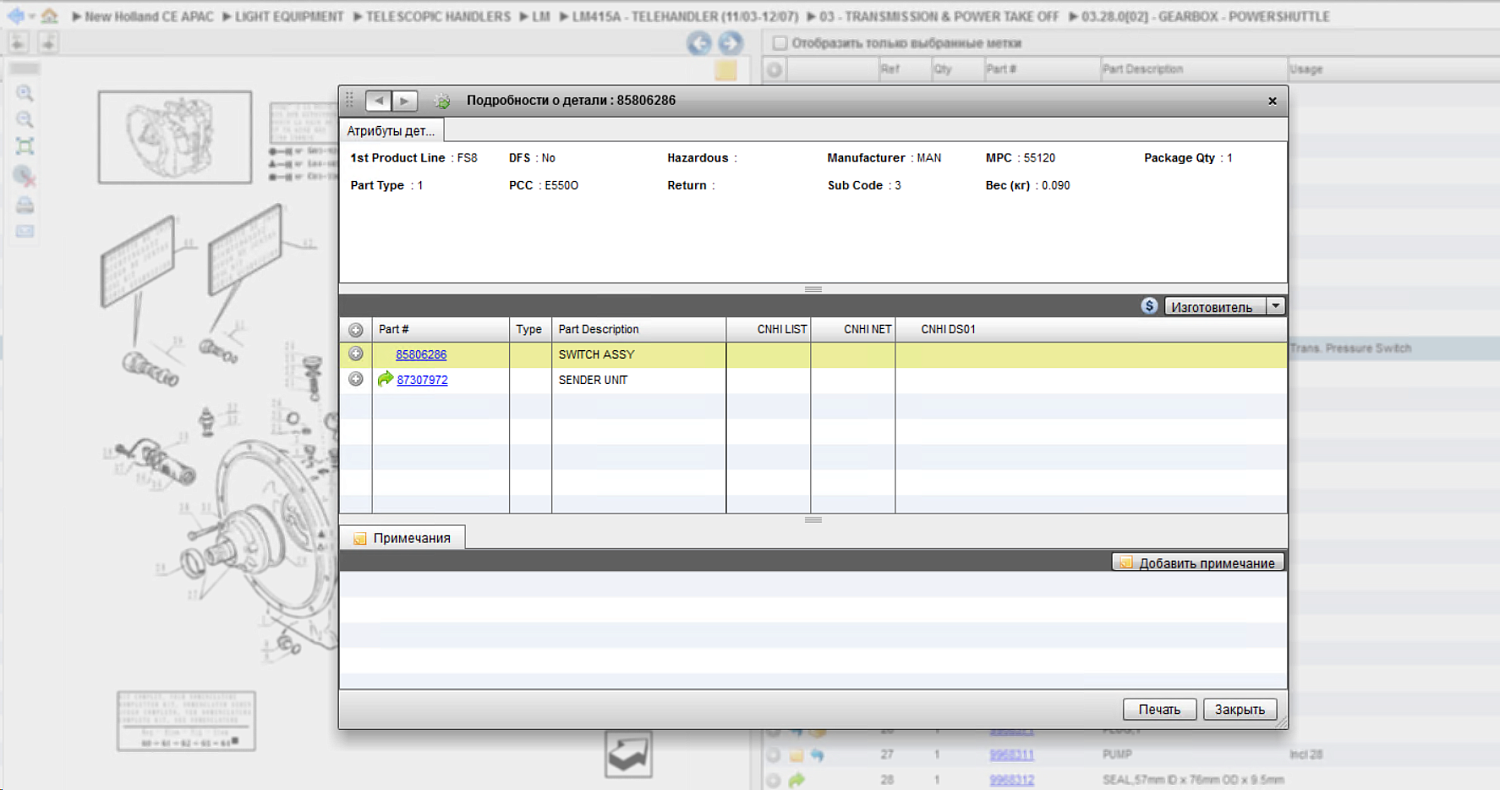Screen dimensions: 1500x790
Task: Click the home icon in the breadcrumb bar
Action: [49, 16]
